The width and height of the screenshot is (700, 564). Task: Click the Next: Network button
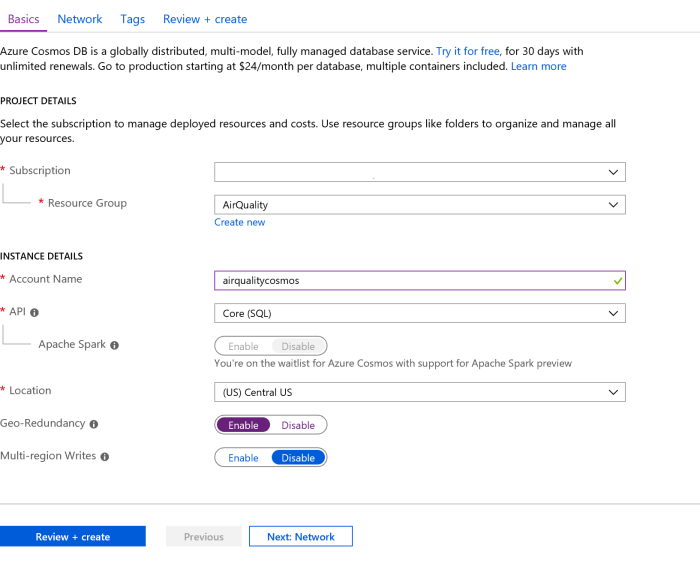click(300, 536)
